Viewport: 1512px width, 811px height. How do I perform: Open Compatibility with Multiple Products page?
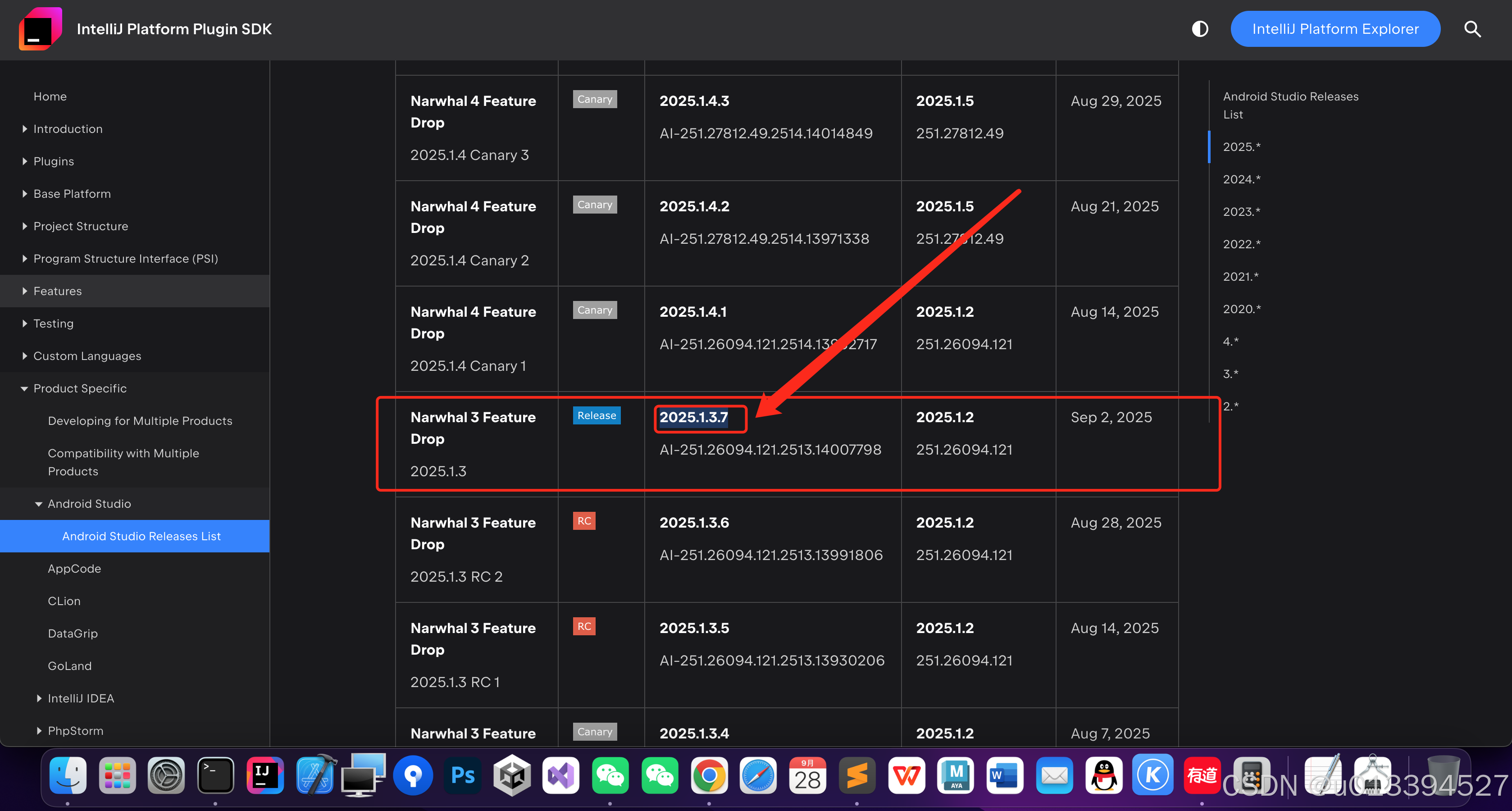point(123,462)
